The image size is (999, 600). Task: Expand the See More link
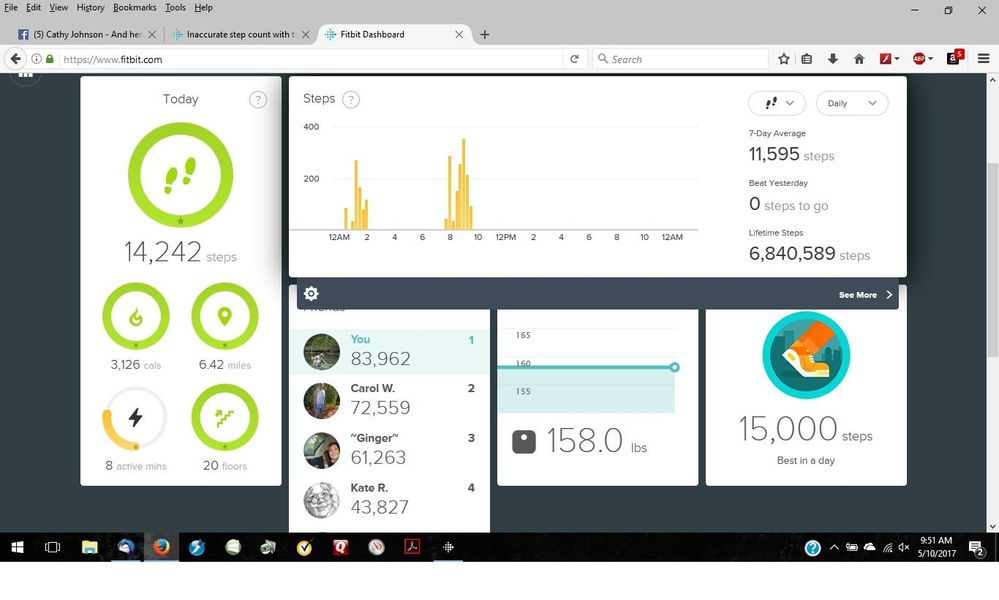[x=865, y=295]
